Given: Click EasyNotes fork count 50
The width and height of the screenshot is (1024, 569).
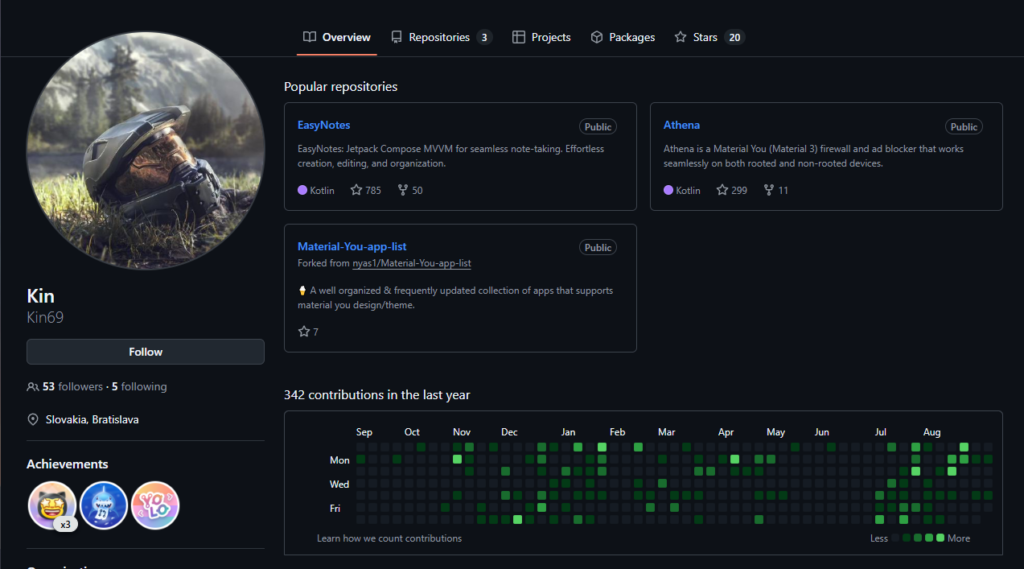Looking at the screenshot, I should (410, 190).
